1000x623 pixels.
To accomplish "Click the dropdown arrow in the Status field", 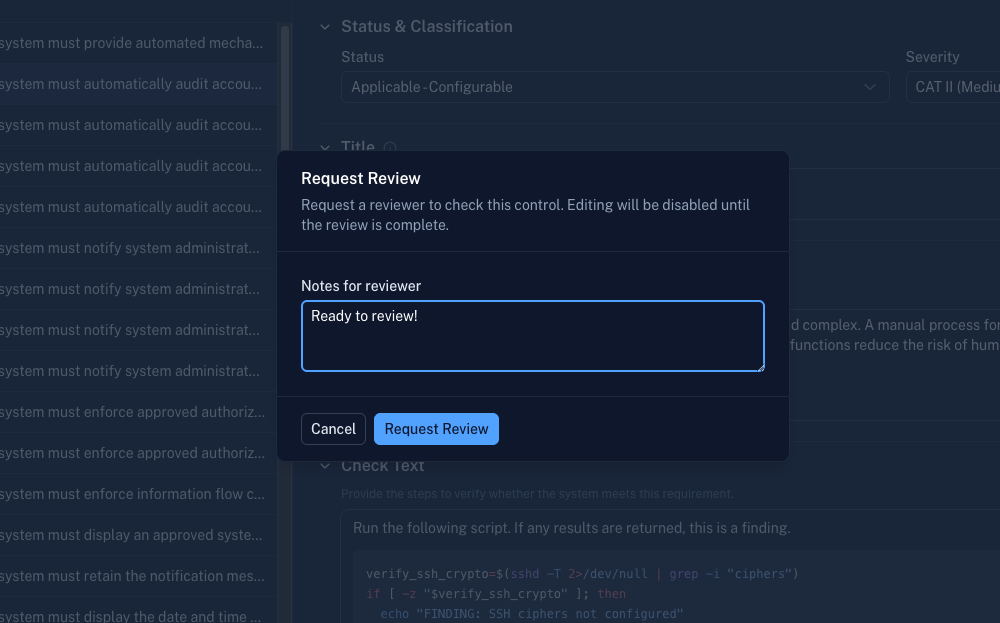I will click(869, 87).
